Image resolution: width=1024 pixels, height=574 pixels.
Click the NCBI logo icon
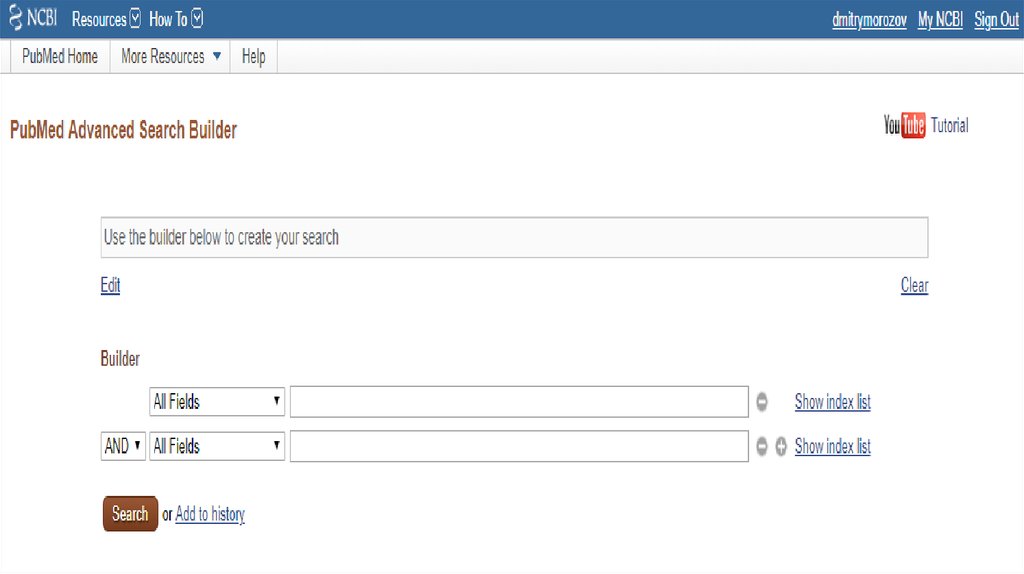[32, 19]
